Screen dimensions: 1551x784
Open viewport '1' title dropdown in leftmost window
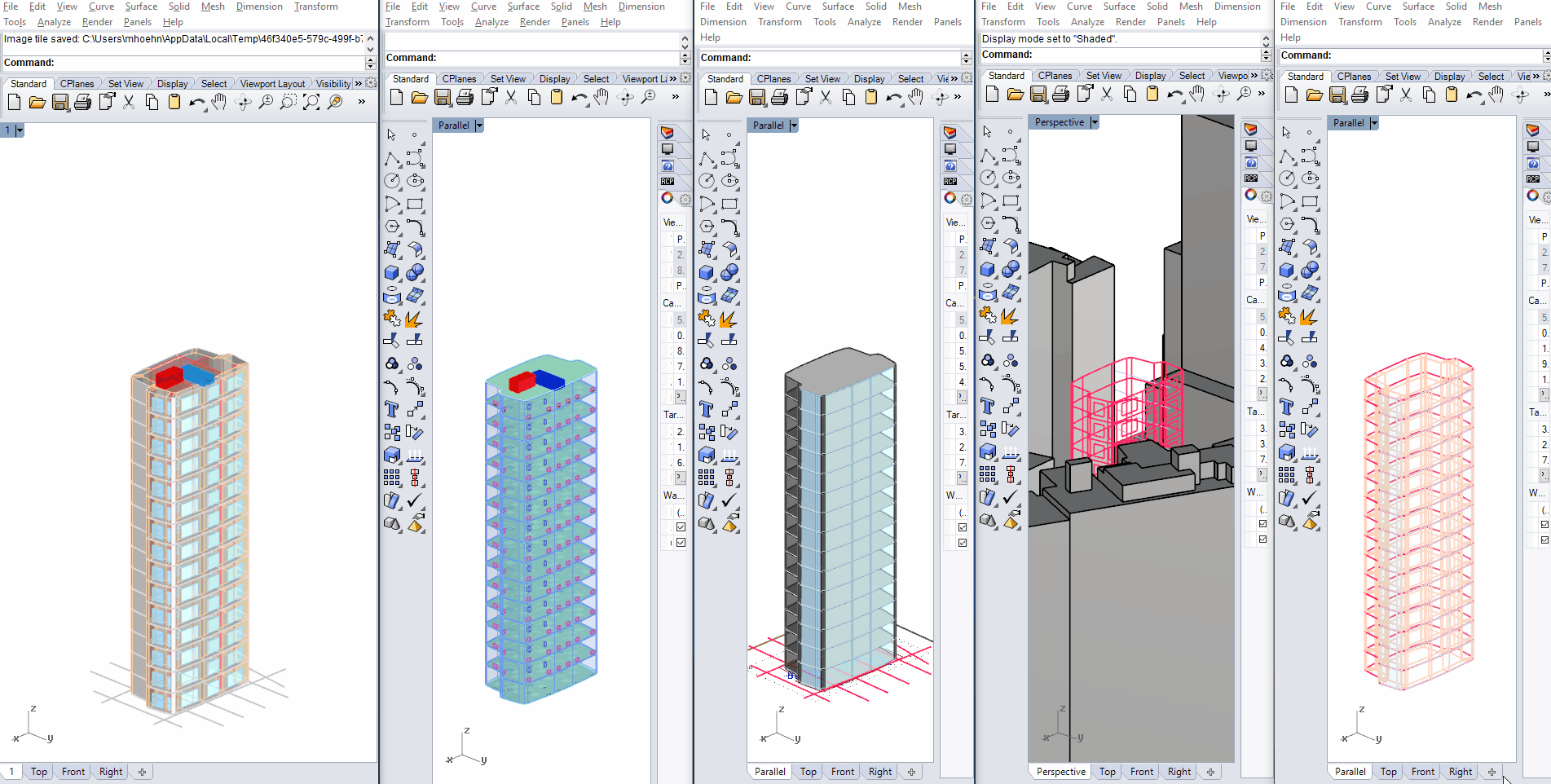[20, 130]
